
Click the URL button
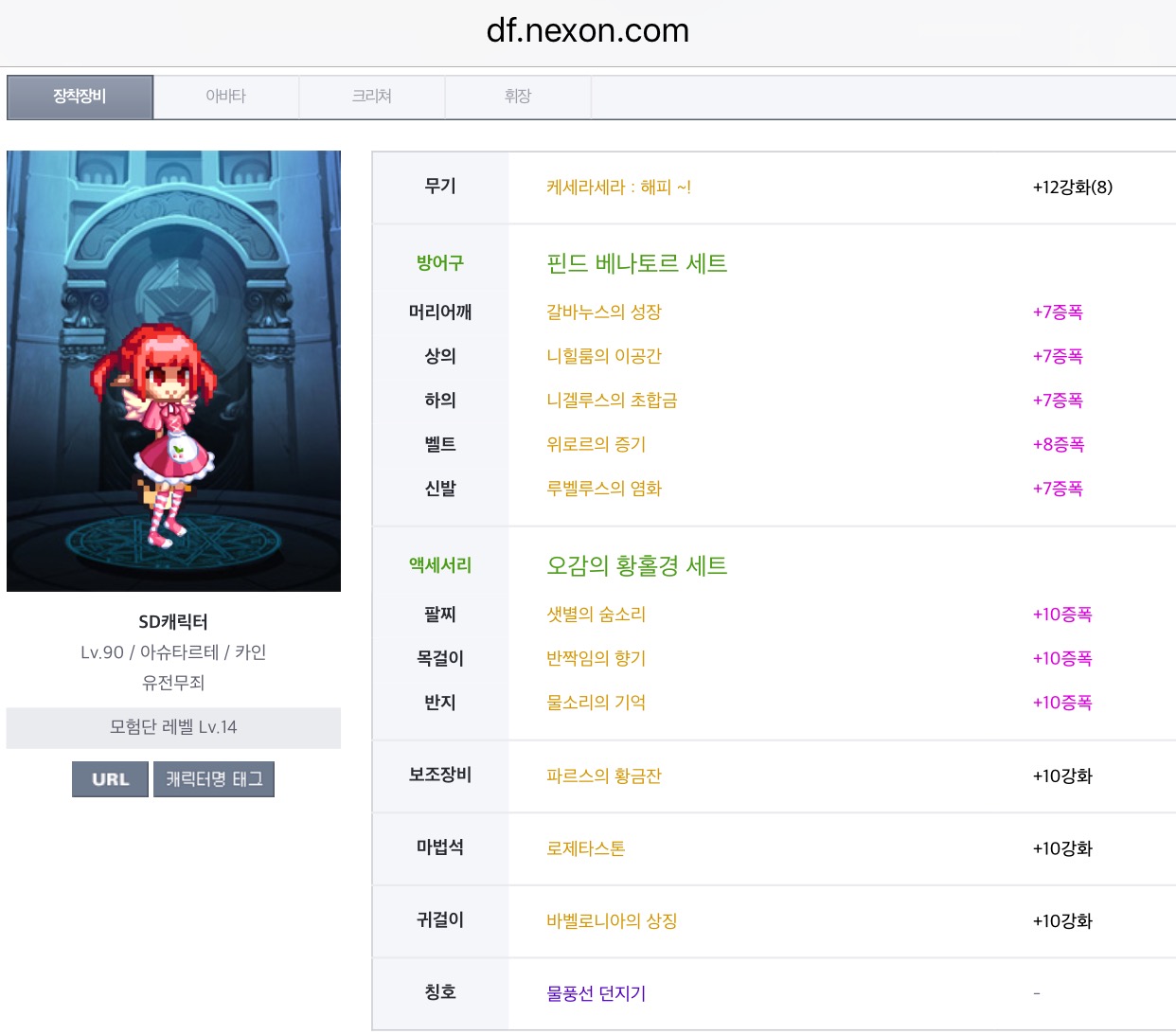pos(110,779)
